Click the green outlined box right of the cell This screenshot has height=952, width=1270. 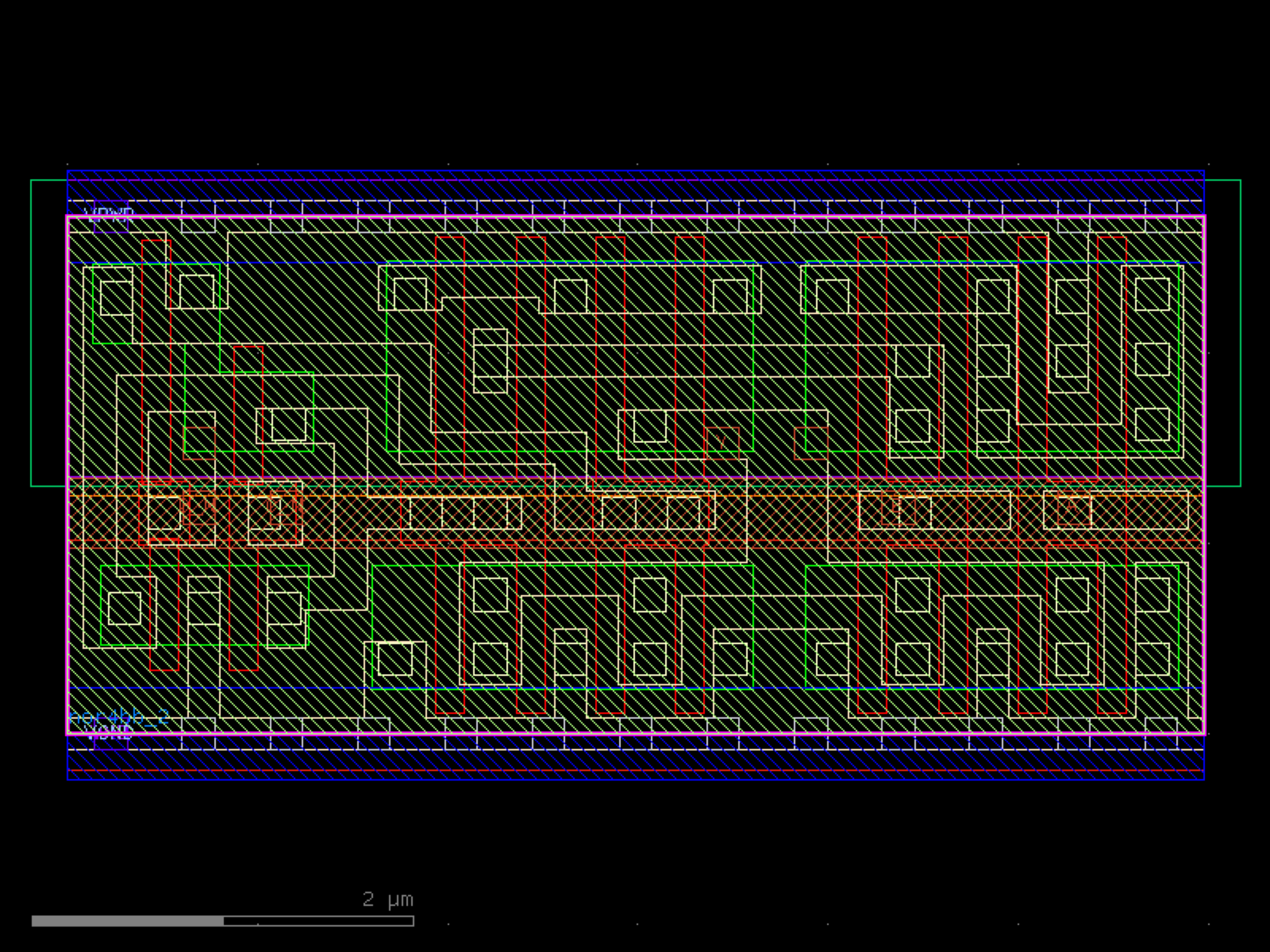coord(1223,333)
